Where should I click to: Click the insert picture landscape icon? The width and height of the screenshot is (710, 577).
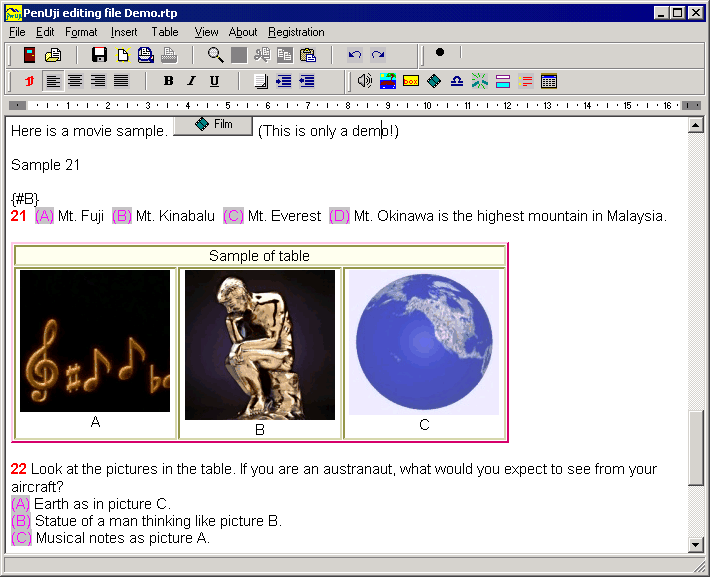(388, 81)
